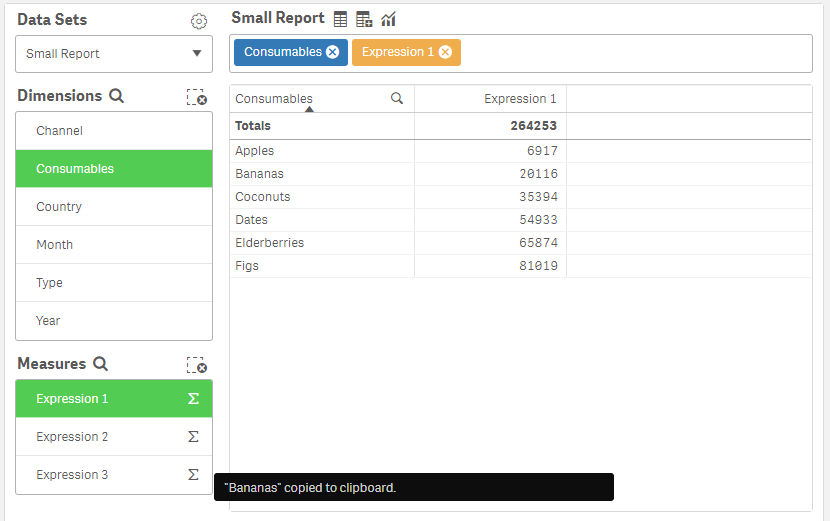This screenshot has height=521, width=830.
Task: Click the Totals value 264253
Action: (534, 126)
